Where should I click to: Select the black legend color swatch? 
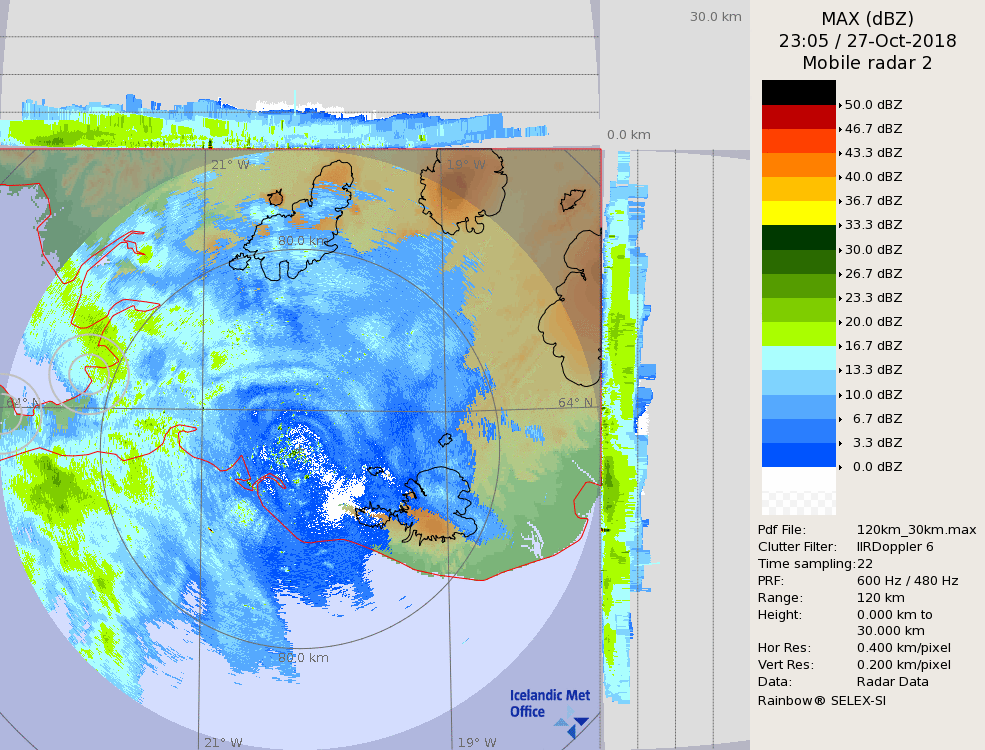[798, 92]
